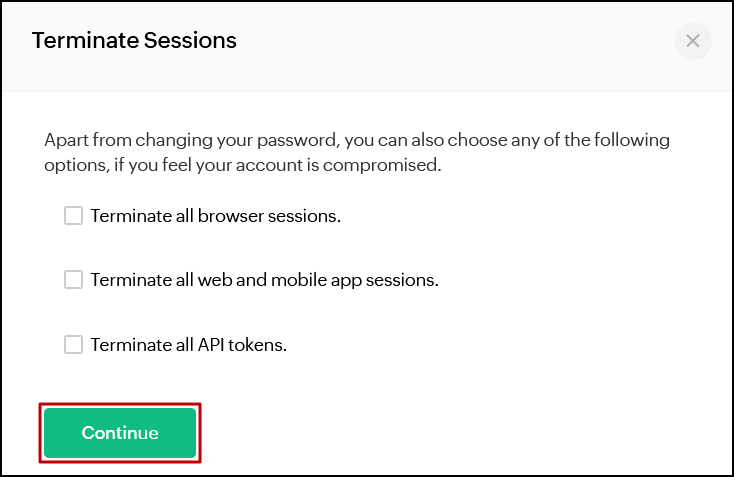Viewport: 734px width, 477px height.
Task: Click the word 'Continue' on the button
Action: (120, 433)
